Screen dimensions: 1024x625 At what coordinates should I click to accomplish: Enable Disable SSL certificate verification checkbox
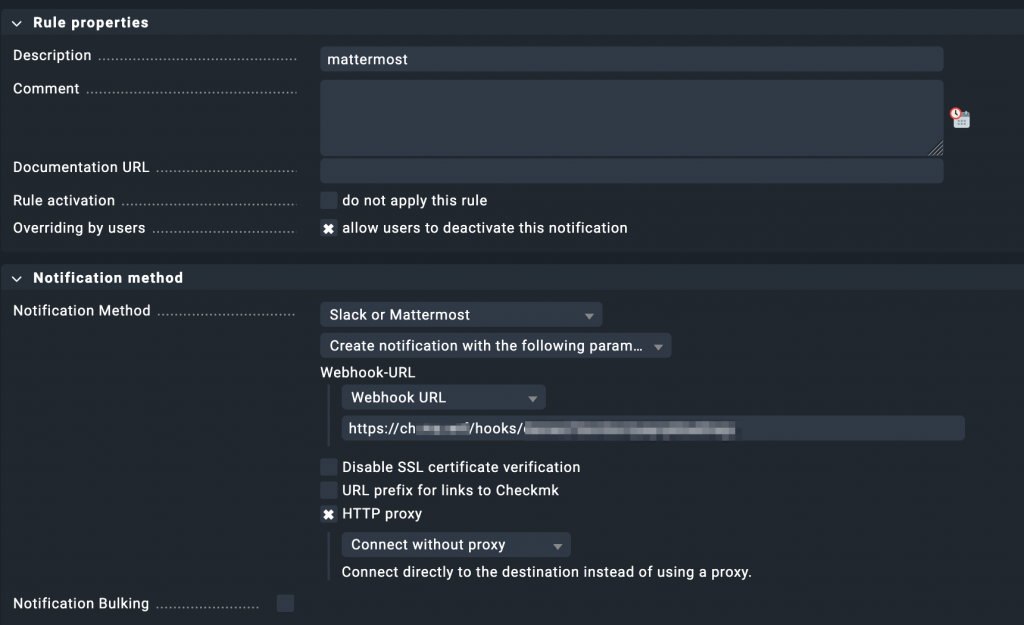point(328,467)
